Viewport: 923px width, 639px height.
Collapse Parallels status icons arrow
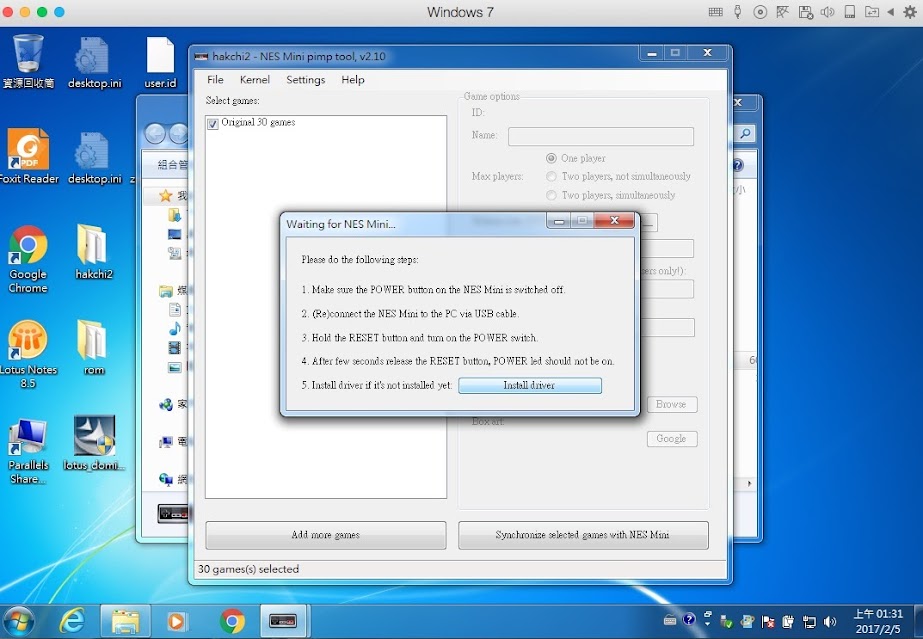pyautogui.click(x=891, y=12)
